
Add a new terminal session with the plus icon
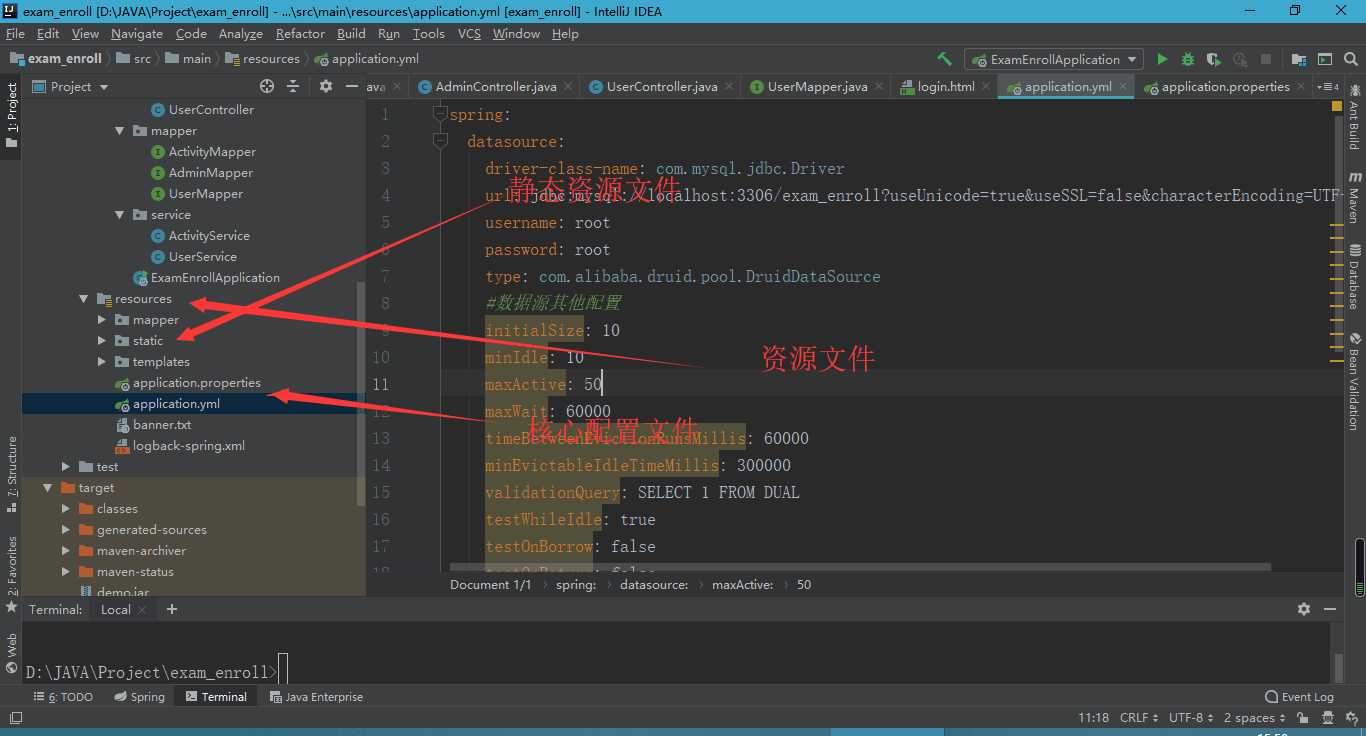172,609
